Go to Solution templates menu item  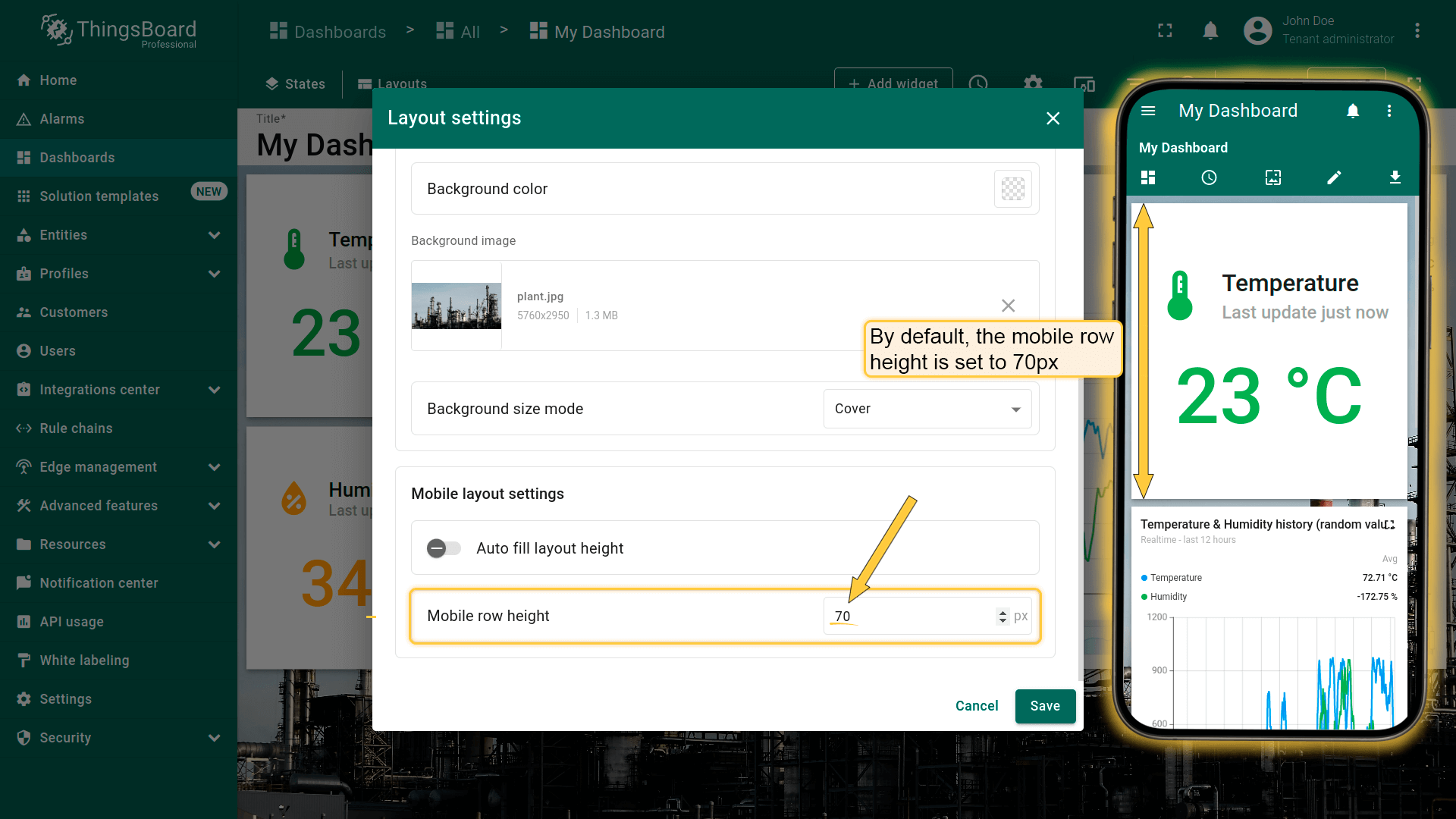pos(99,196)
